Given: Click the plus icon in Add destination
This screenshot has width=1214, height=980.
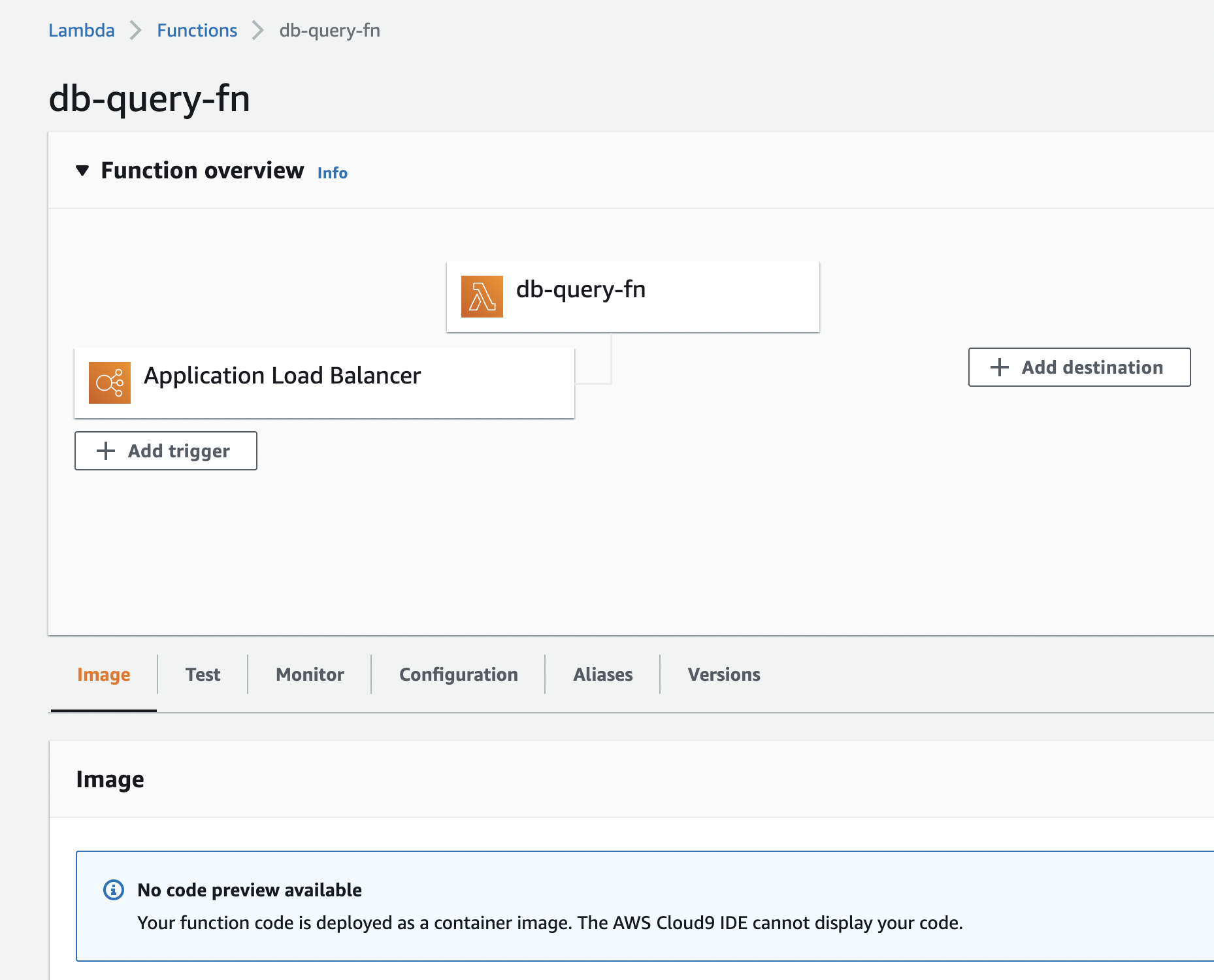Looking at the screenshot, I should 1000,367.
